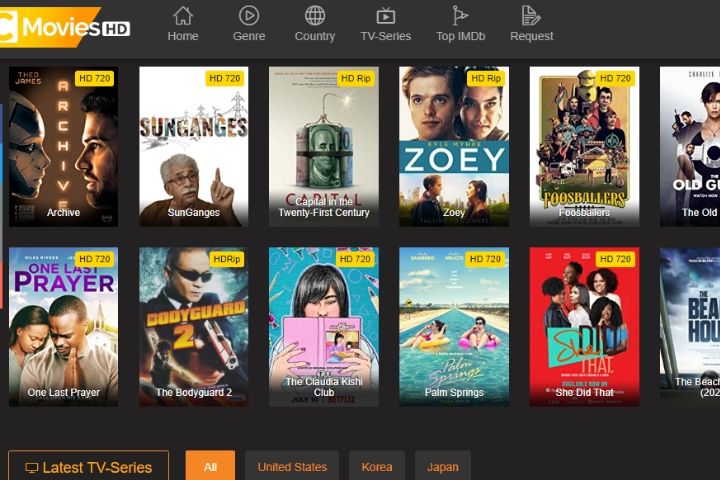The height and width of the screenshot is (480, 720).
Task: Click HD 720 badge on SunGanges
Action: tap(225, 78)
